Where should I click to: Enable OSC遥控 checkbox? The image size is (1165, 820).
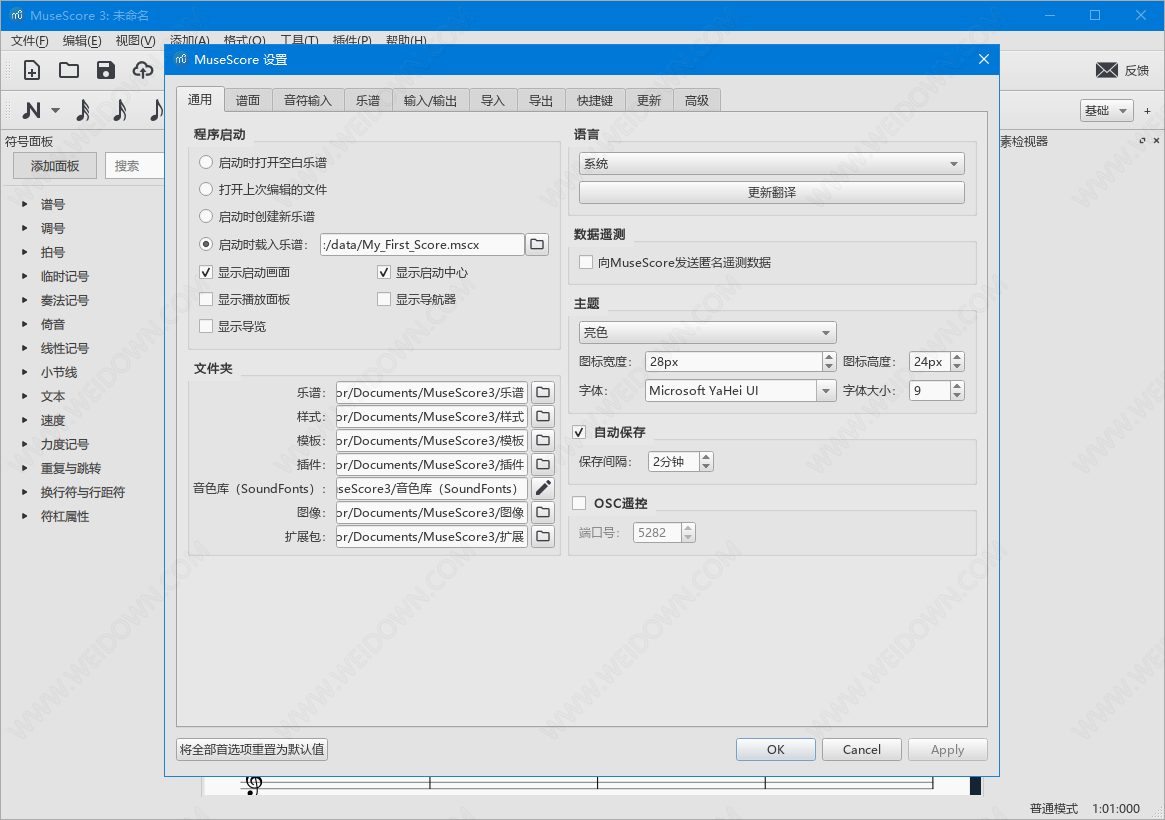pos(579,504)
